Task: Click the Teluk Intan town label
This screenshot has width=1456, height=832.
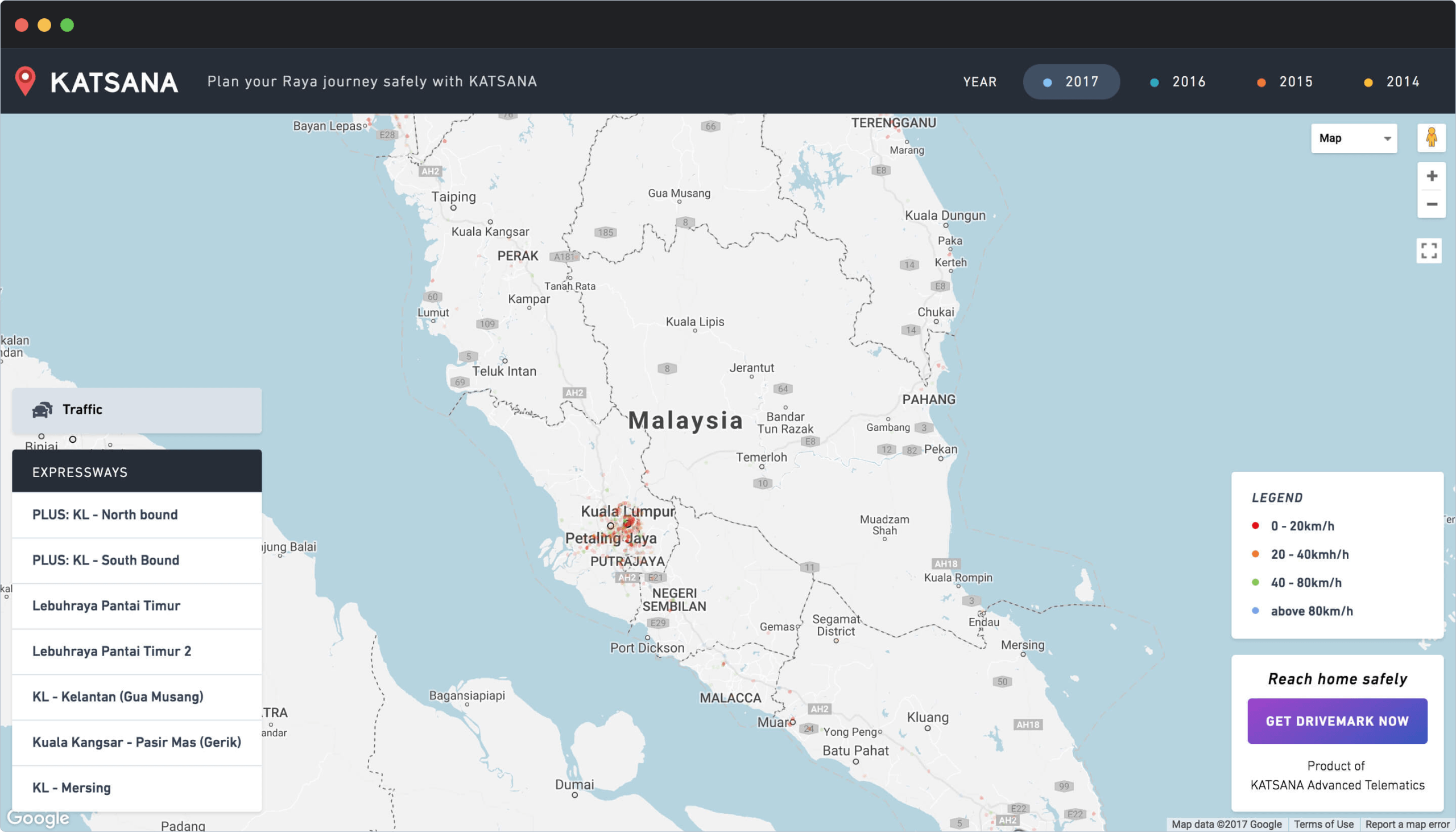Action: tap(504, 372)
